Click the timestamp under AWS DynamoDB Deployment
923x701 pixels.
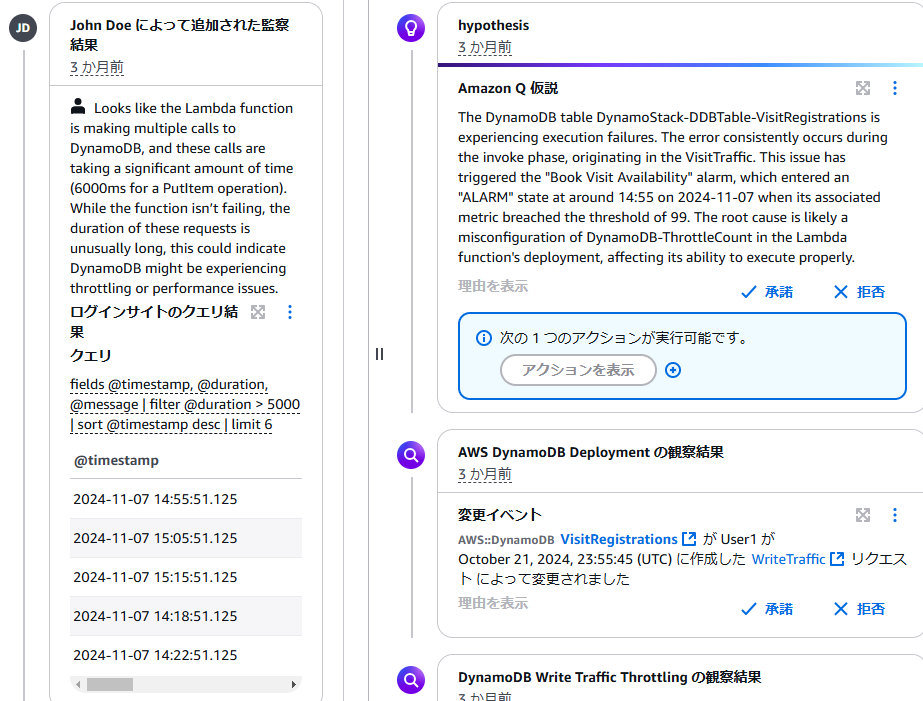pyautogui.click(x=485, y=474)
